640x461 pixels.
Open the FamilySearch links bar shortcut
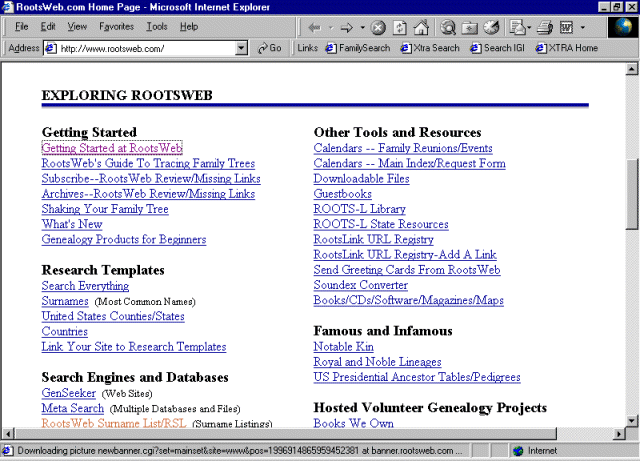tap(358, 48)
